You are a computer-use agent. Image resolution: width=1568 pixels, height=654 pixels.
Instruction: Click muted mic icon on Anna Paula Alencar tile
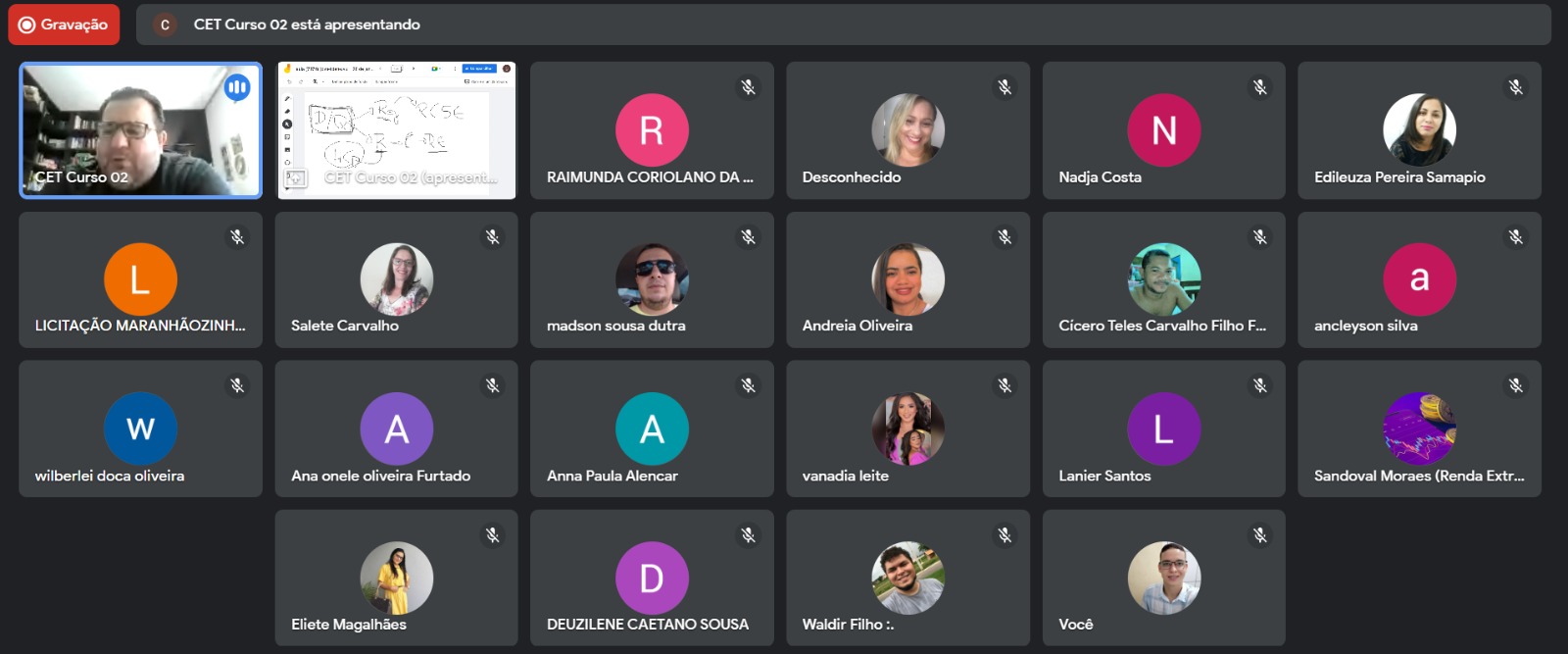pyautogui.click(x=749, y=385)
